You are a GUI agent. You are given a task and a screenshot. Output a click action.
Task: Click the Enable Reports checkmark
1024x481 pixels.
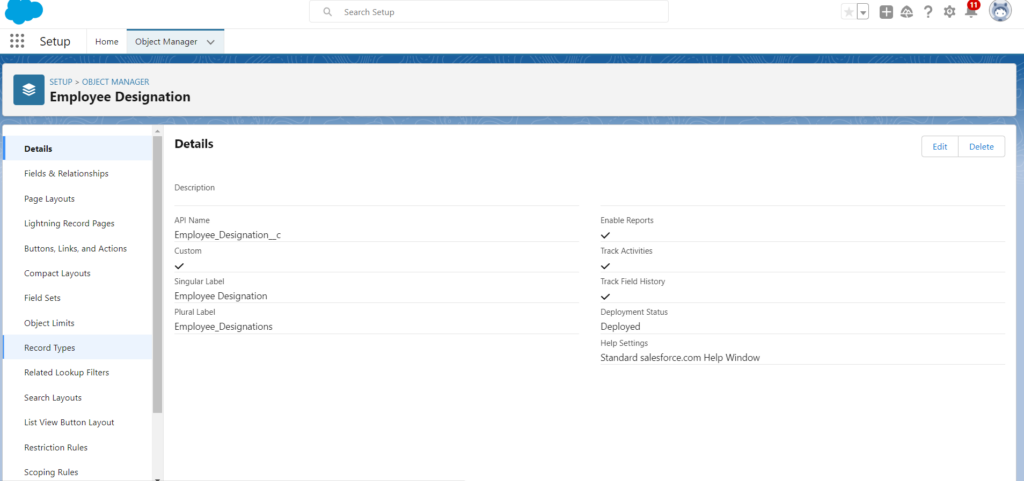click(605, 235)
